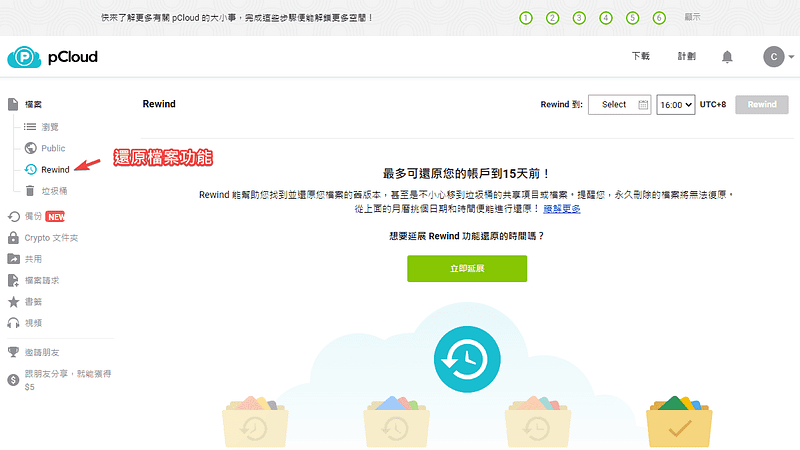Viewport: 800px width, 450px height.
Task: Click the dollar coin icon in sidebar
Action: click(13, 380)
